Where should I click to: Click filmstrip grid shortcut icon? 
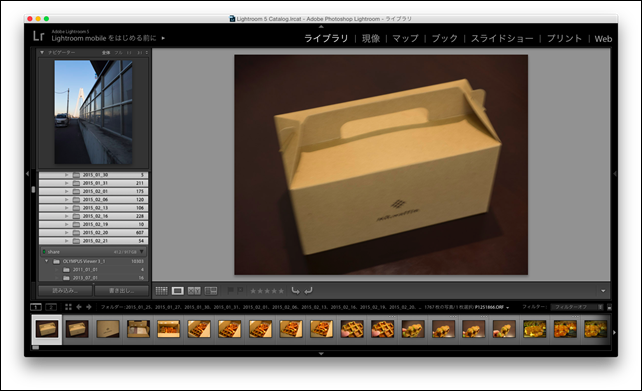point(68,307)
